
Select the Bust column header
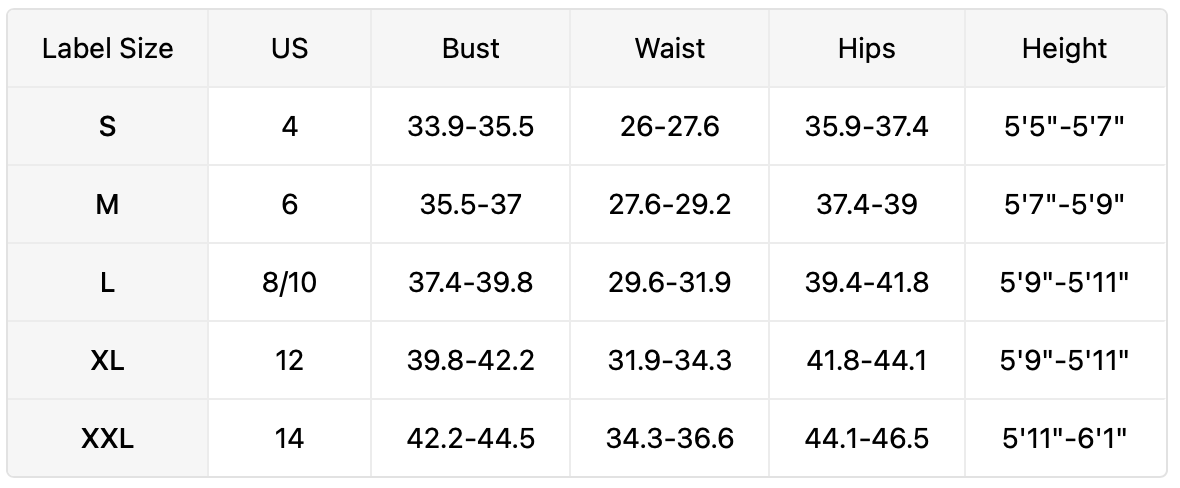click(470, 49)
